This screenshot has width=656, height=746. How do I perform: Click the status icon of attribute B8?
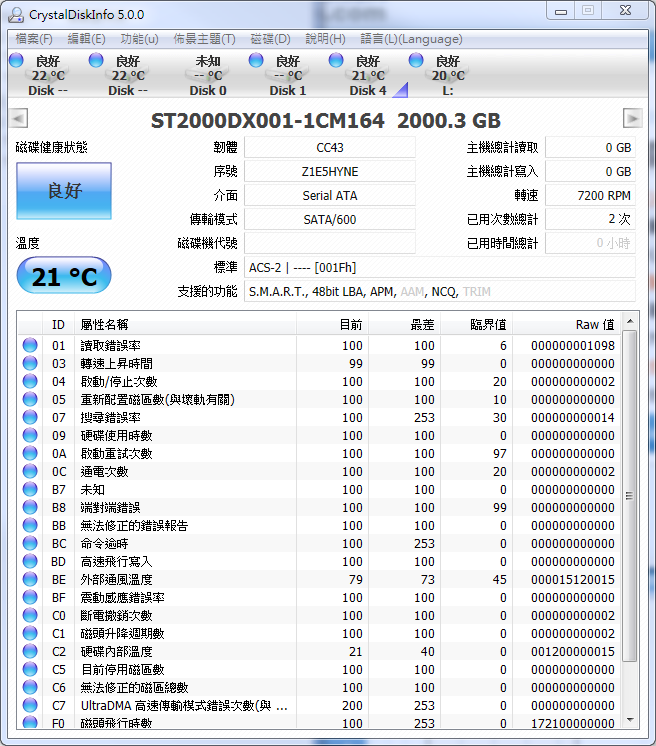click(x=30, y=507)
